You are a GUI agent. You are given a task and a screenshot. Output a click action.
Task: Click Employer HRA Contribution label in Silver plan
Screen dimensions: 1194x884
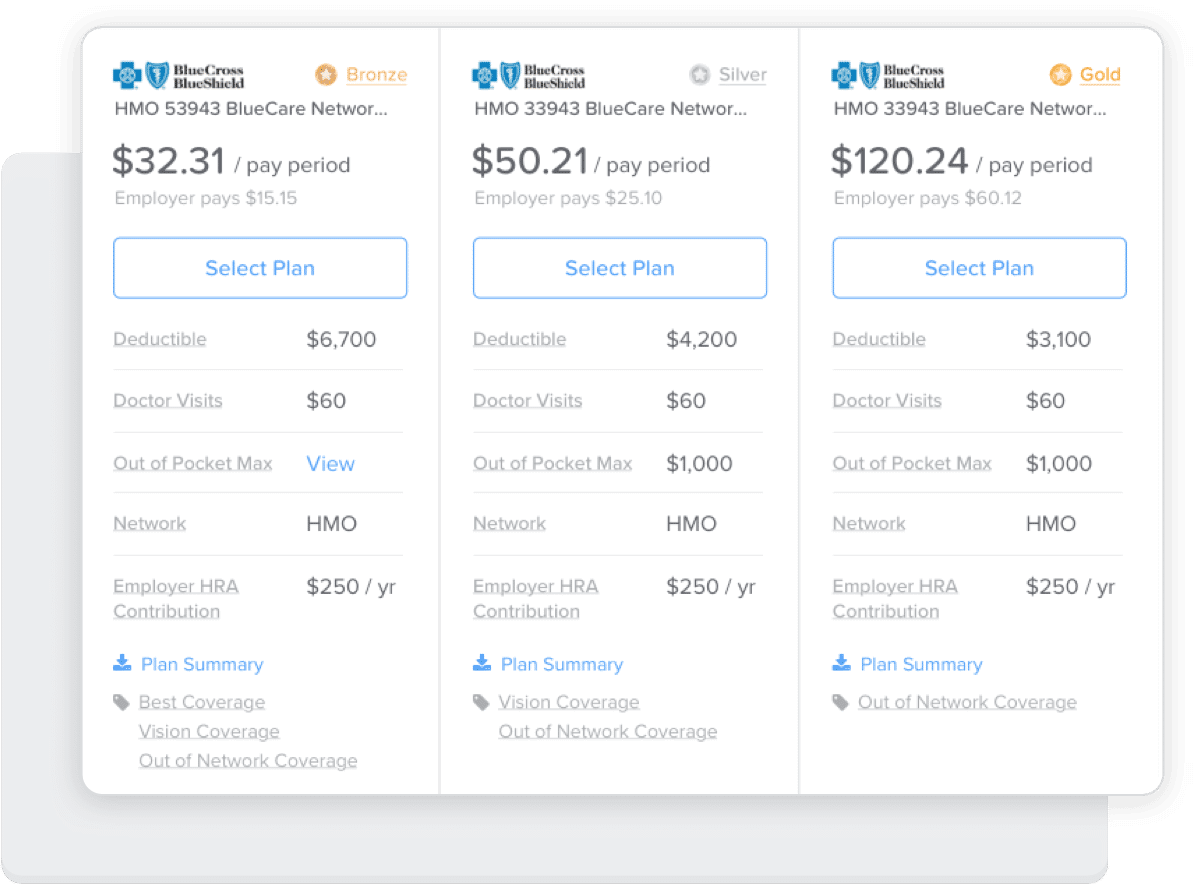point(535,598)
